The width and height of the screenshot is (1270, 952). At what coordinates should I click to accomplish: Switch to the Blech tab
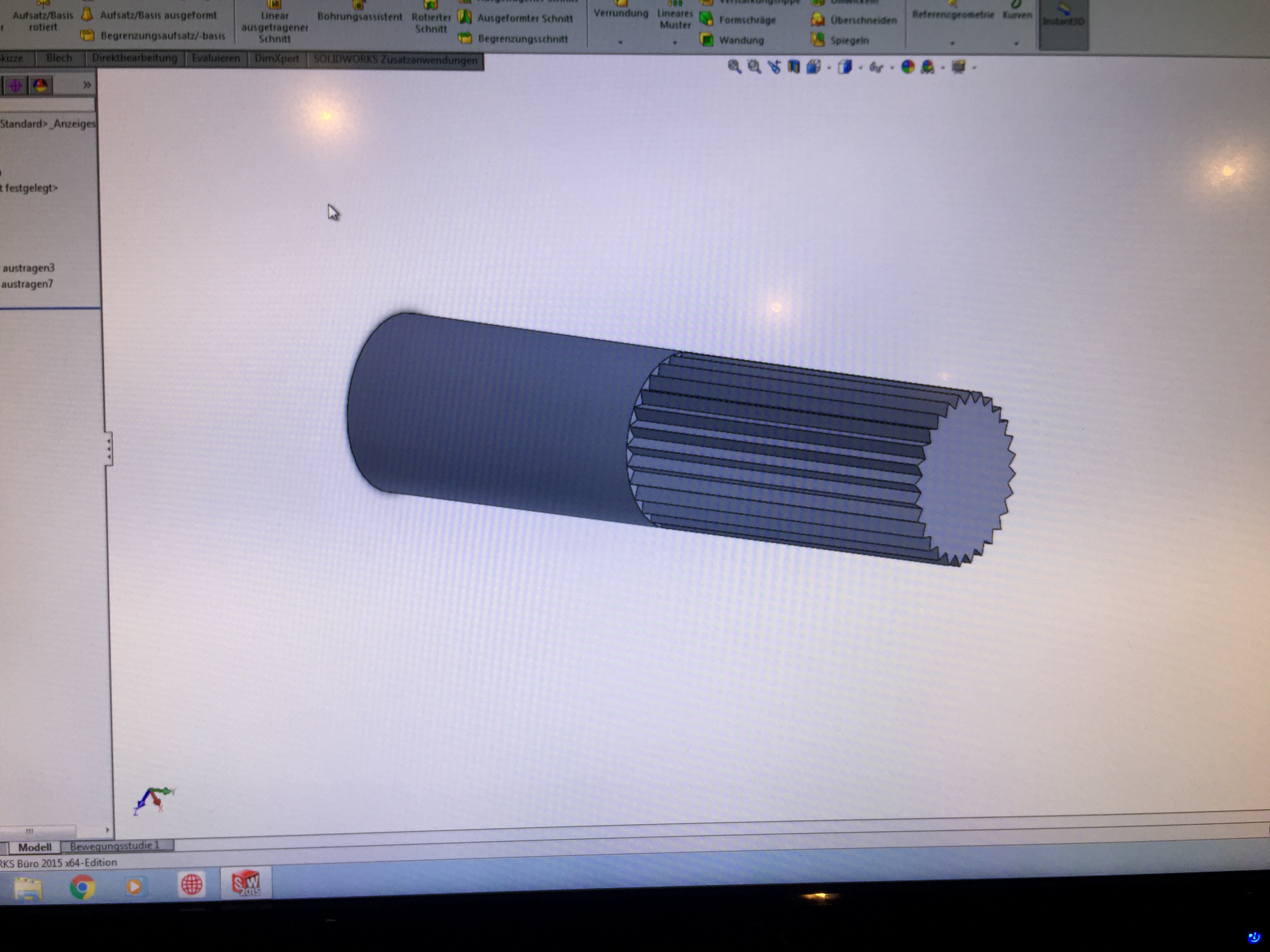[59, 58]
